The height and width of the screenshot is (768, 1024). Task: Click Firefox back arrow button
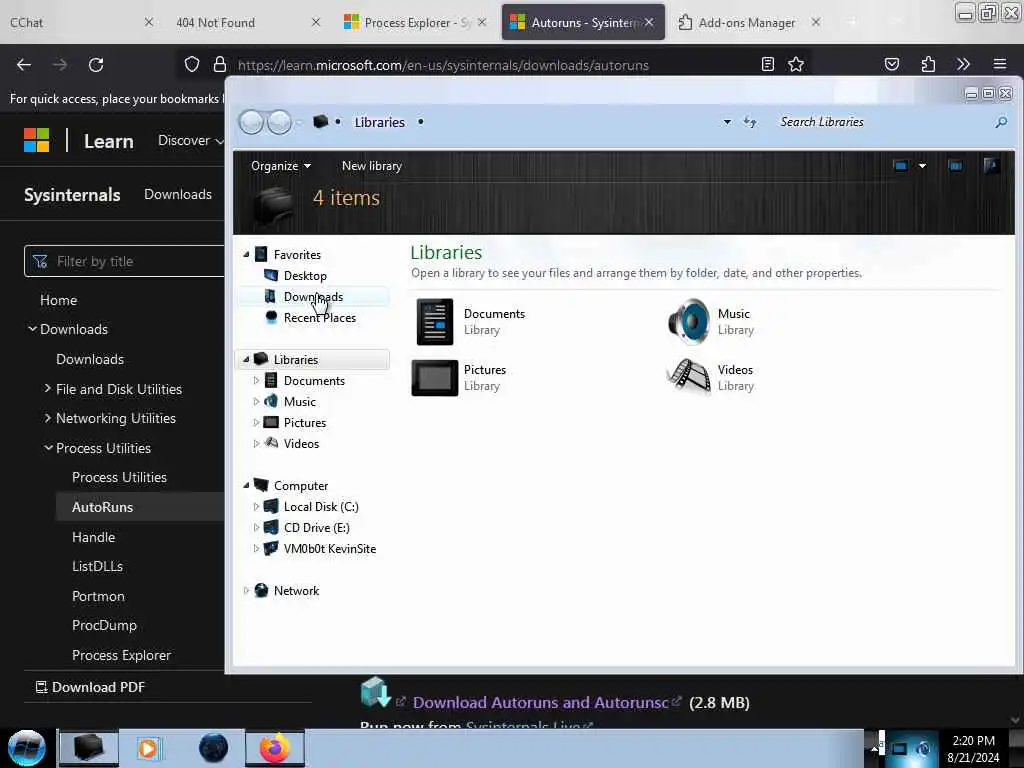(x=24, y=65)
